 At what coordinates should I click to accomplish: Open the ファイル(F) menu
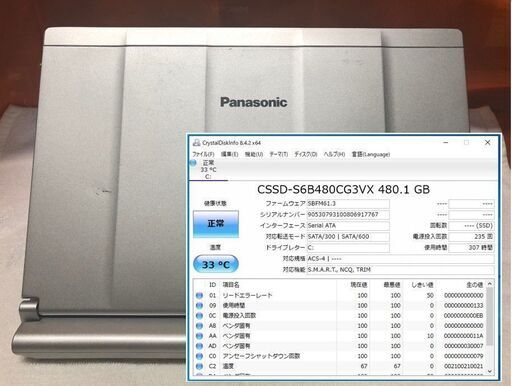pos(203,154)
